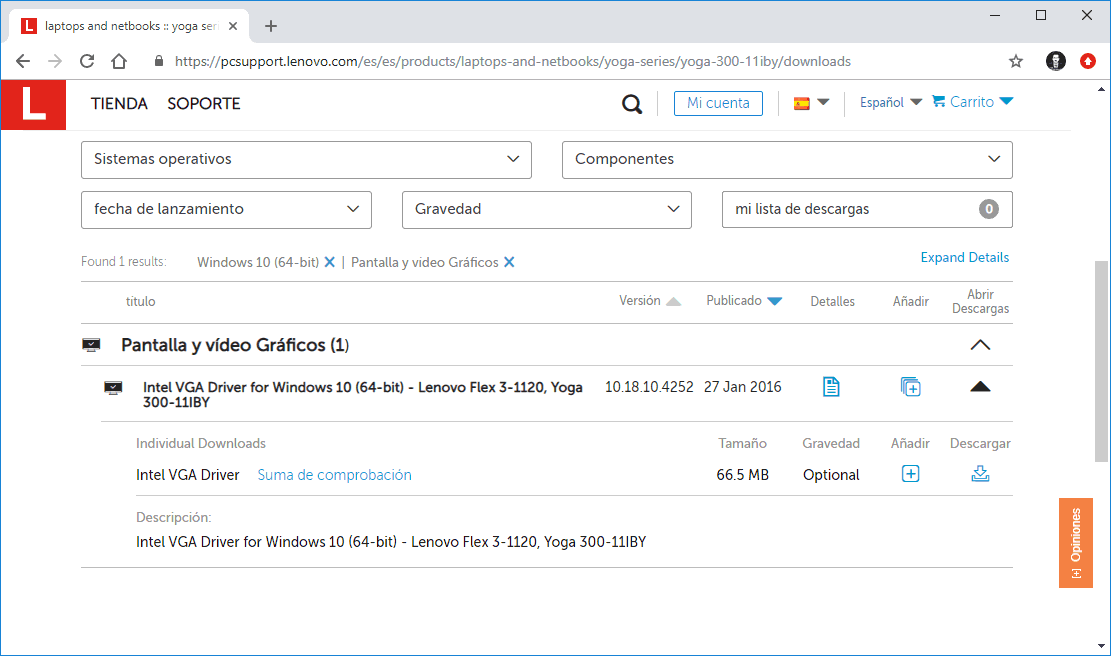The height and width of the screenshot is (656, 1111).
Task: Click Expand Details link
Action: click(964, 258)
